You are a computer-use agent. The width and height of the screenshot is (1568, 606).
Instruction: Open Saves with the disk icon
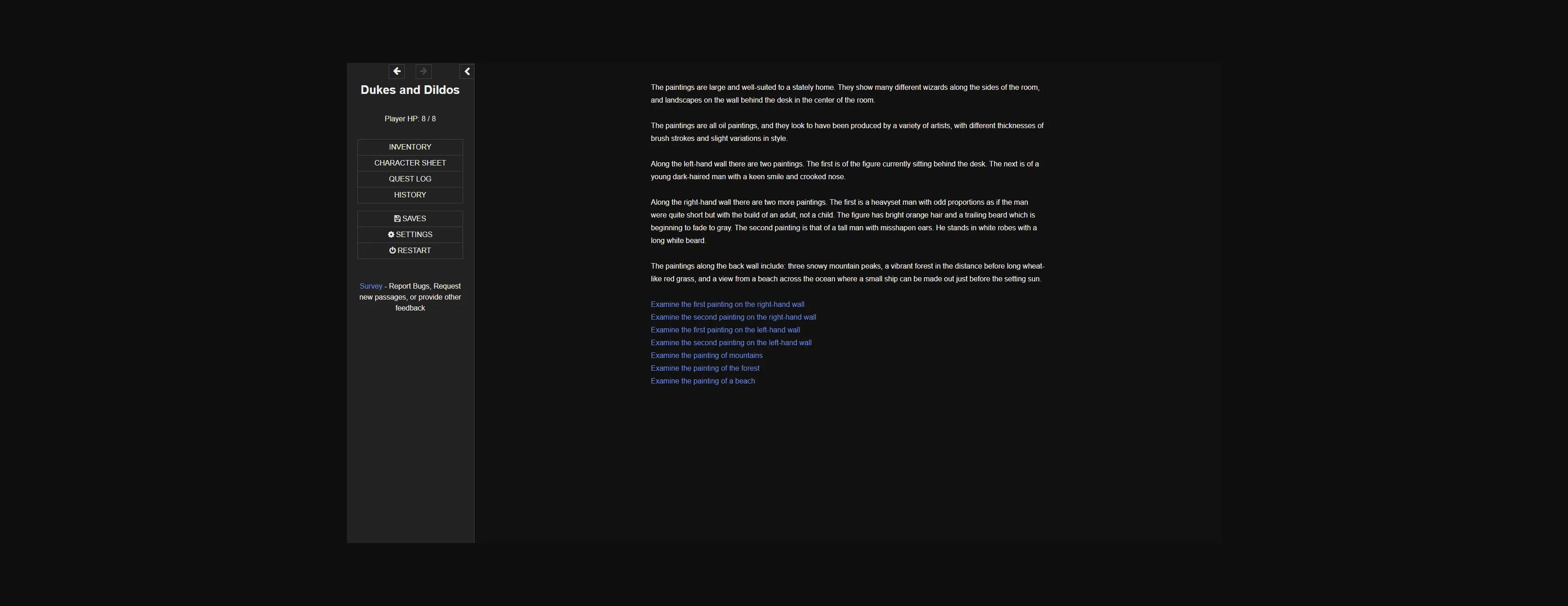click(410, 219)
